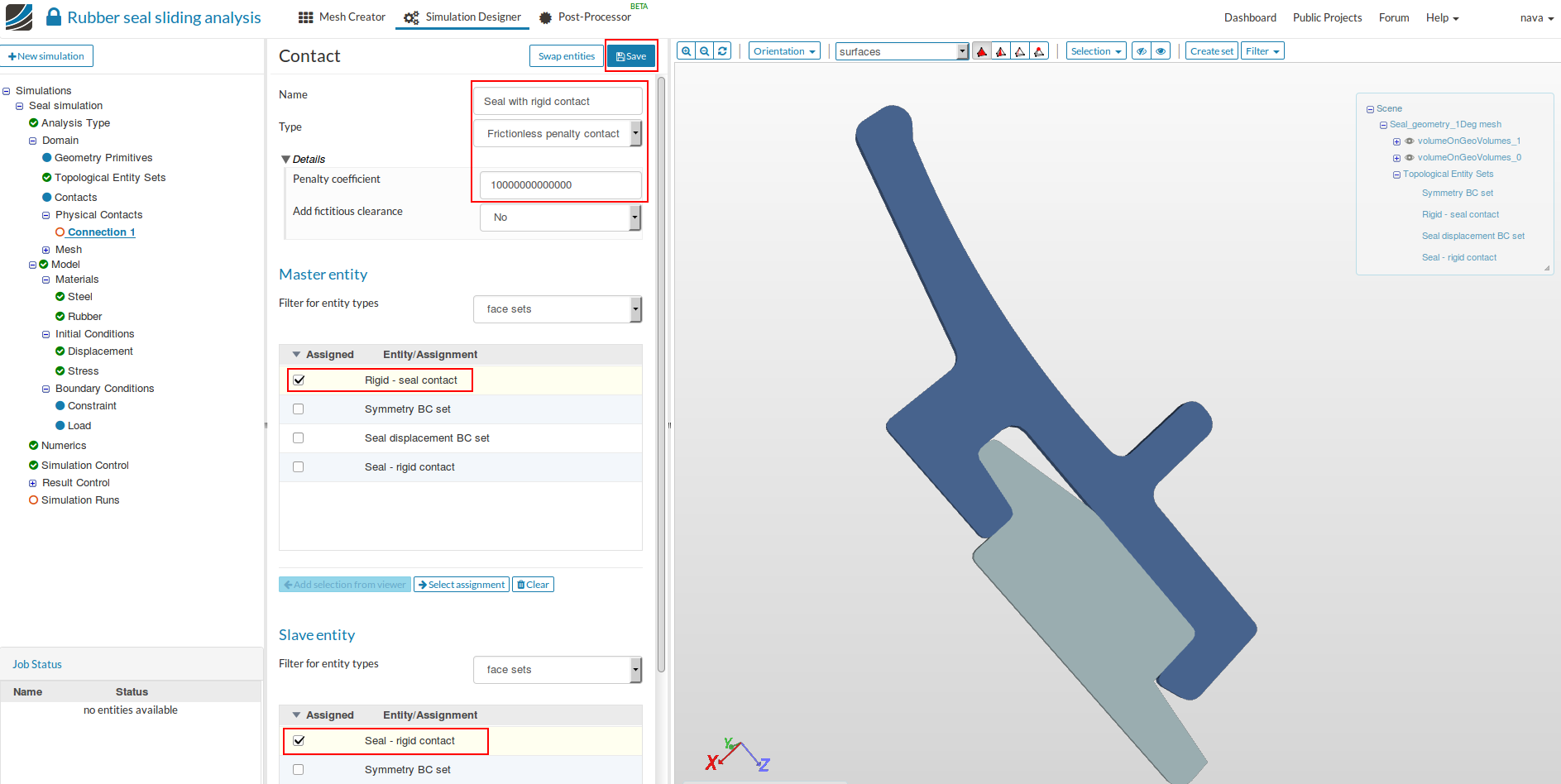
Task: Open the Filter dropdown
Action: click(1262, 51)
